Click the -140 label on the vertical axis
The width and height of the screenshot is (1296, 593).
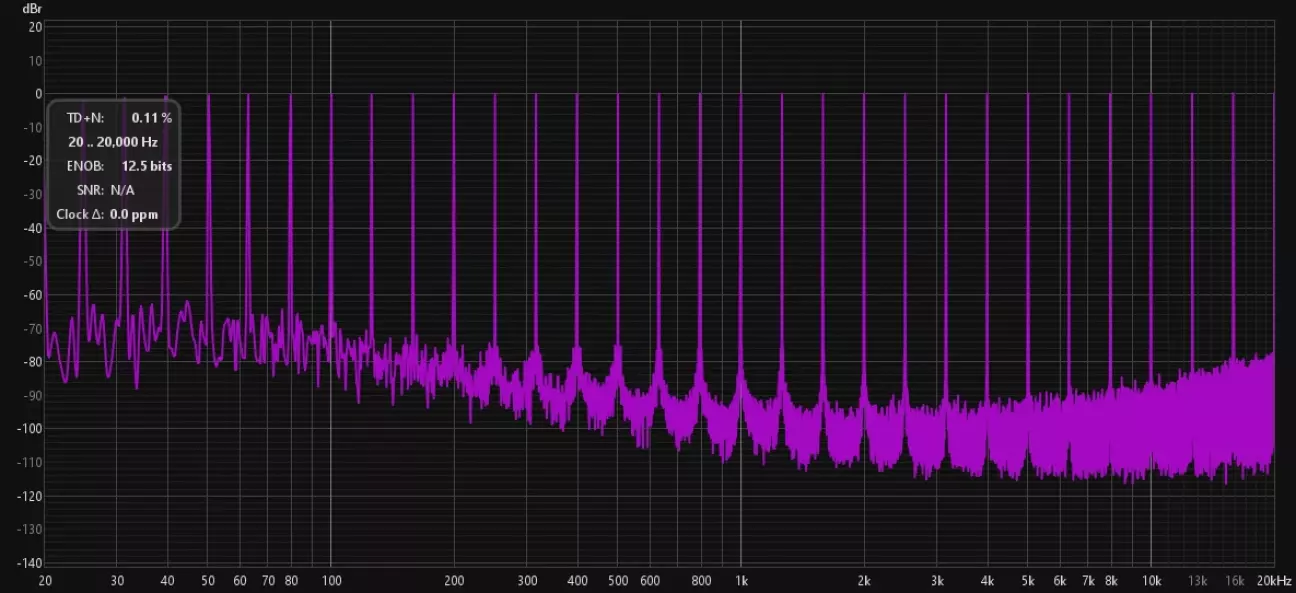click(30, 562)
